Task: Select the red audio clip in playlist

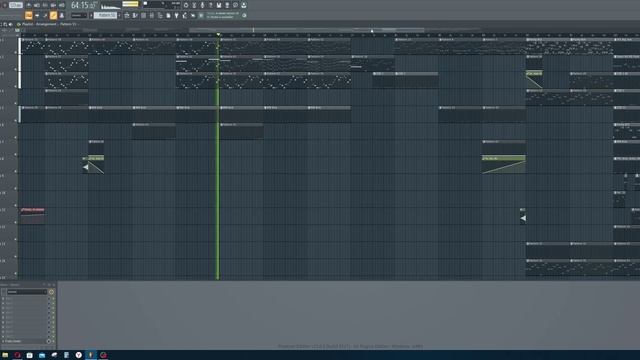Action: point(33,216)
